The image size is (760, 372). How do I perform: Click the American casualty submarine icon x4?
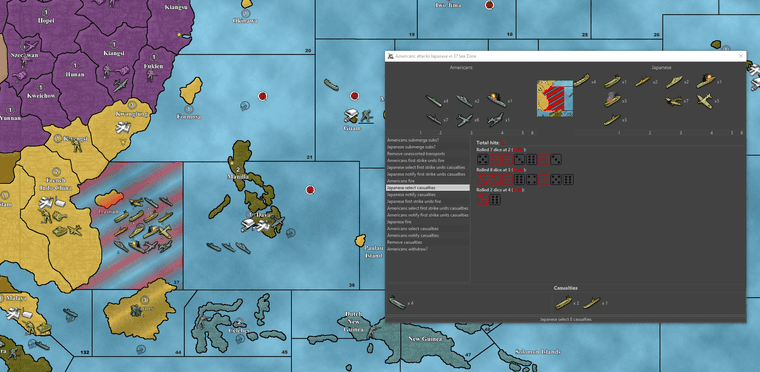(397, 303)
